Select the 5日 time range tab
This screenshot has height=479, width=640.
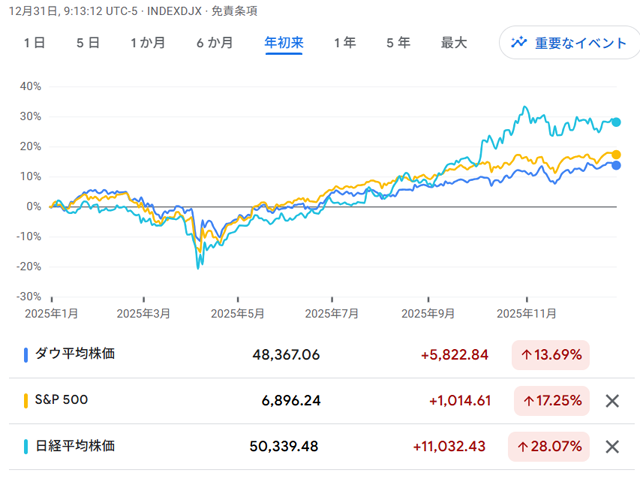(x=87, y=43)
